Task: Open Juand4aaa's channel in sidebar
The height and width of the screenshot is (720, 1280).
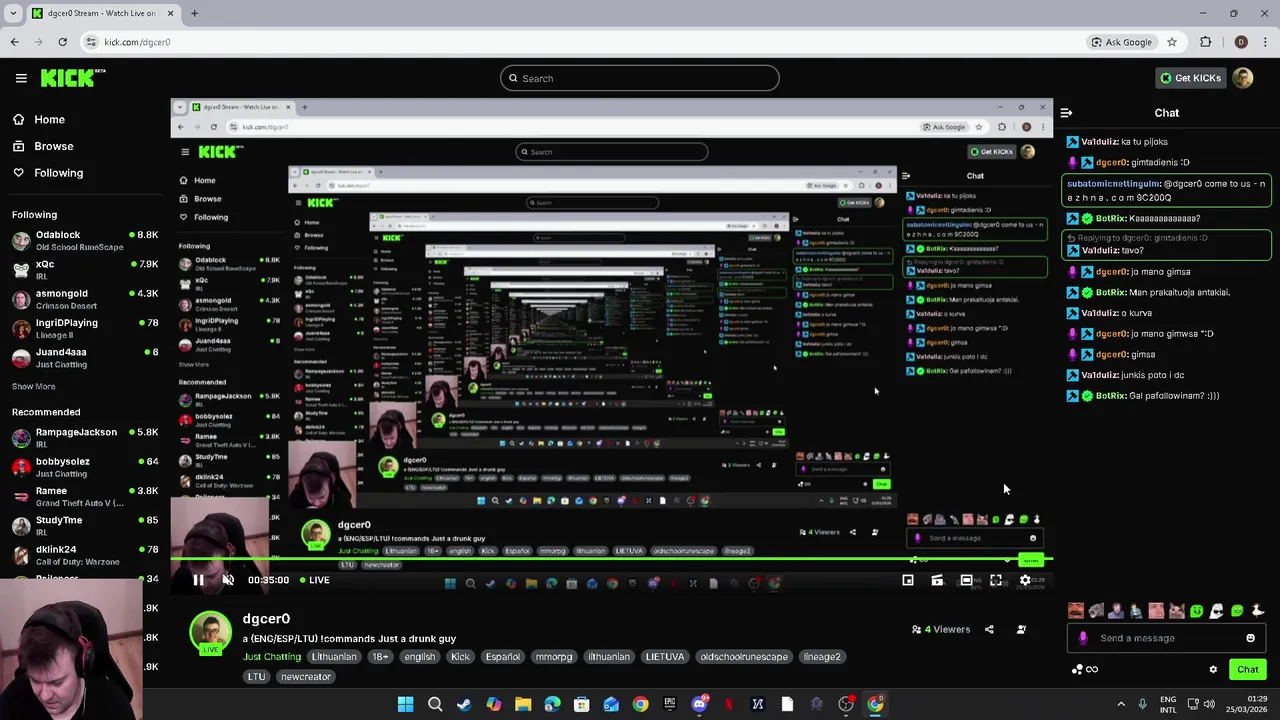Action: point(85,357)
